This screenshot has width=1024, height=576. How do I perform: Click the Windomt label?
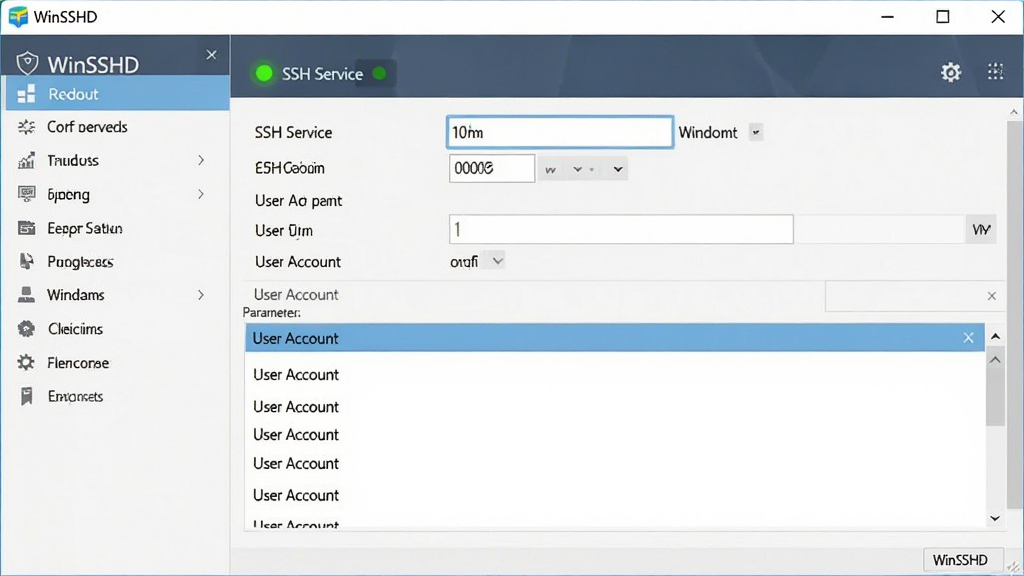(x=708, y=133)
